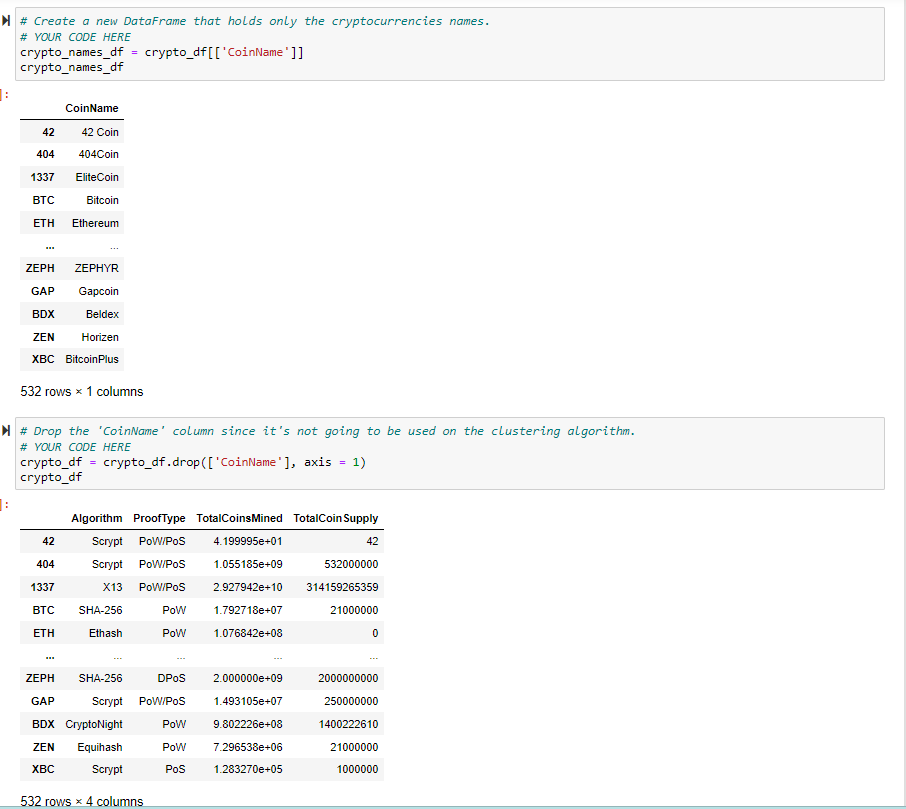906x809 pixels.
Task: Click the TotalCoinsMined column header
Action: [x=239, y=518]
